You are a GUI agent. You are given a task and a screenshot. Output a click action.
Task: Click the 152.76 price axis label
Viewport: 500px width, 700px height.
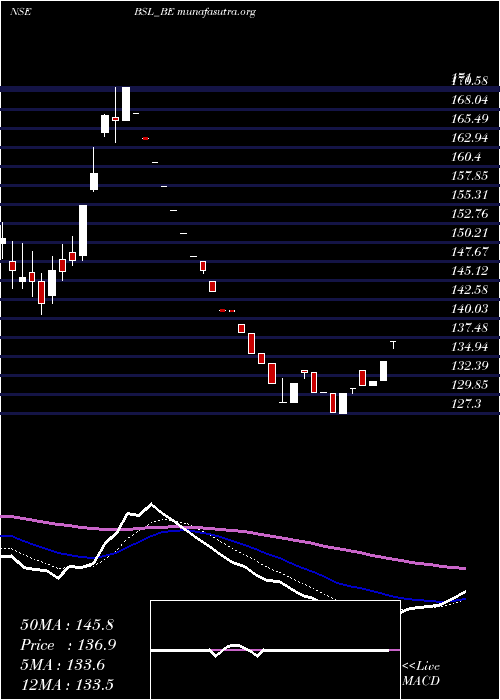click(x=469, y=214)
